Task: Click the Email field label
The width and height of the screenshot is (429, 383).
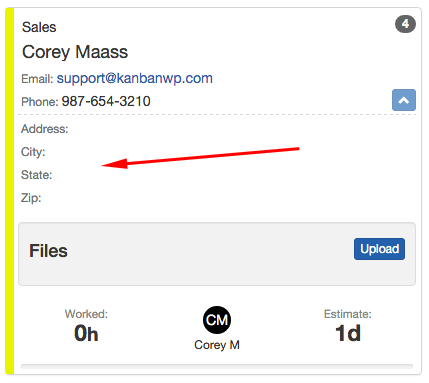Action: 37,79
